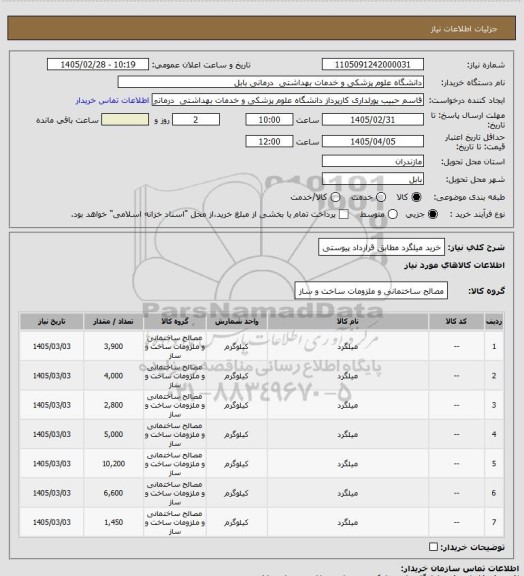Click the کد کالا column header

click(x=456, y=321)
